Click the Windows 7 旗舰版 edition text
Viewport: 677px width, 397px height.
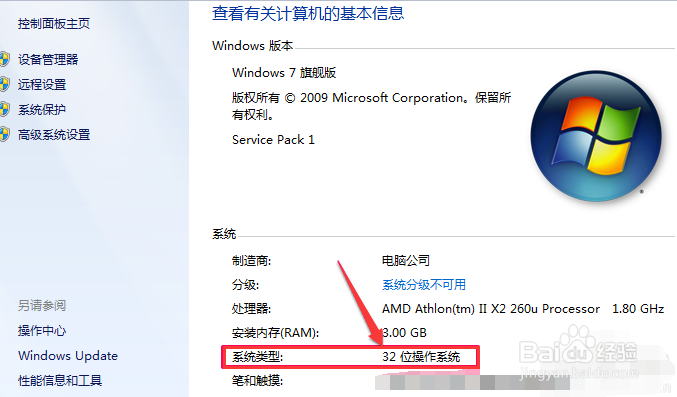click(284, 72)
